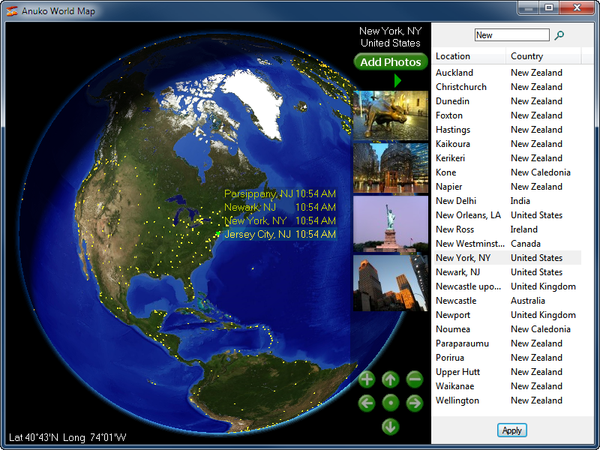Screen dimensions: 600x450
Task: Click the zoom in plus button
Action: (367, 379)
